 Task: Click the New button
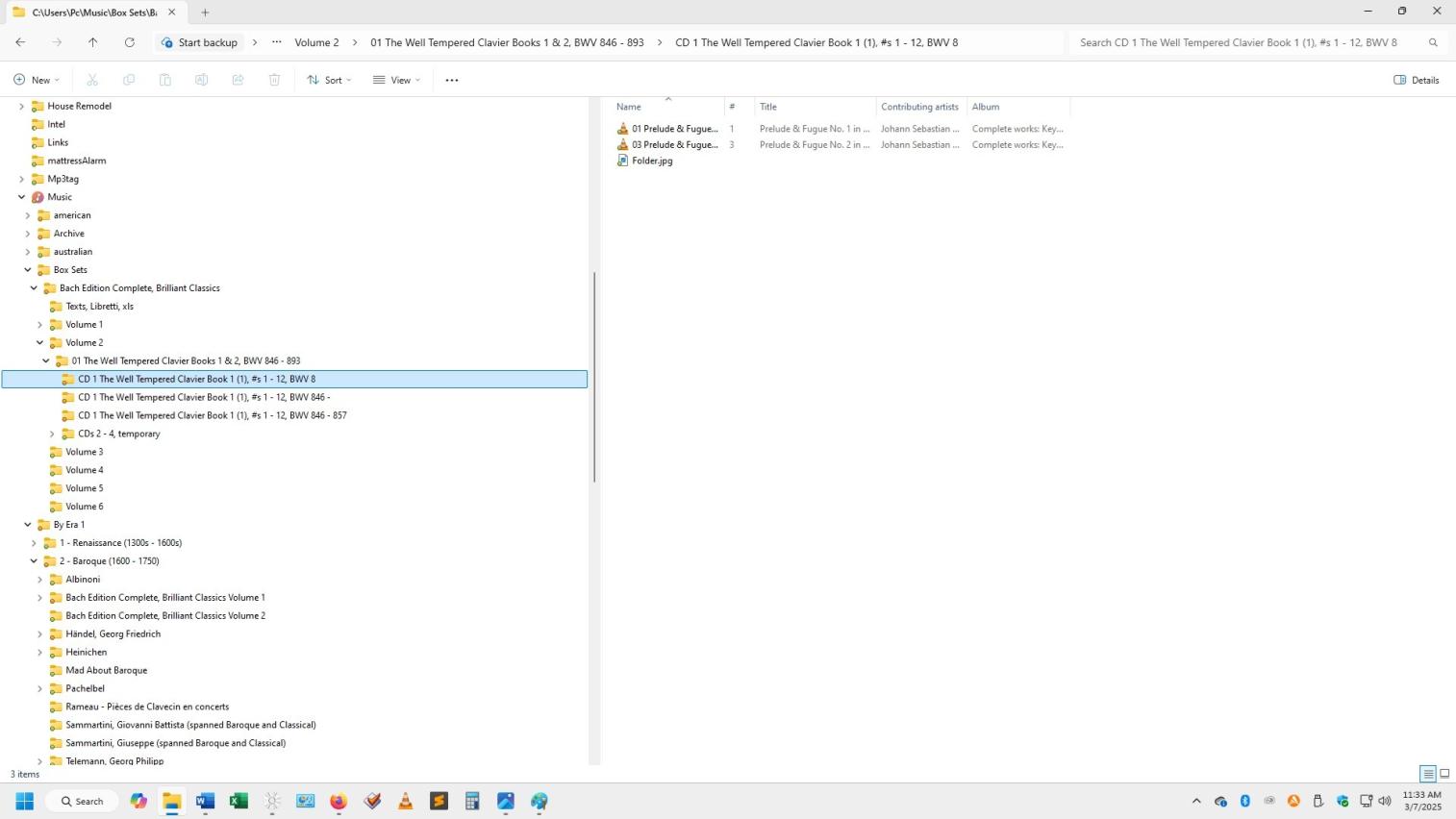pos(37,80)
